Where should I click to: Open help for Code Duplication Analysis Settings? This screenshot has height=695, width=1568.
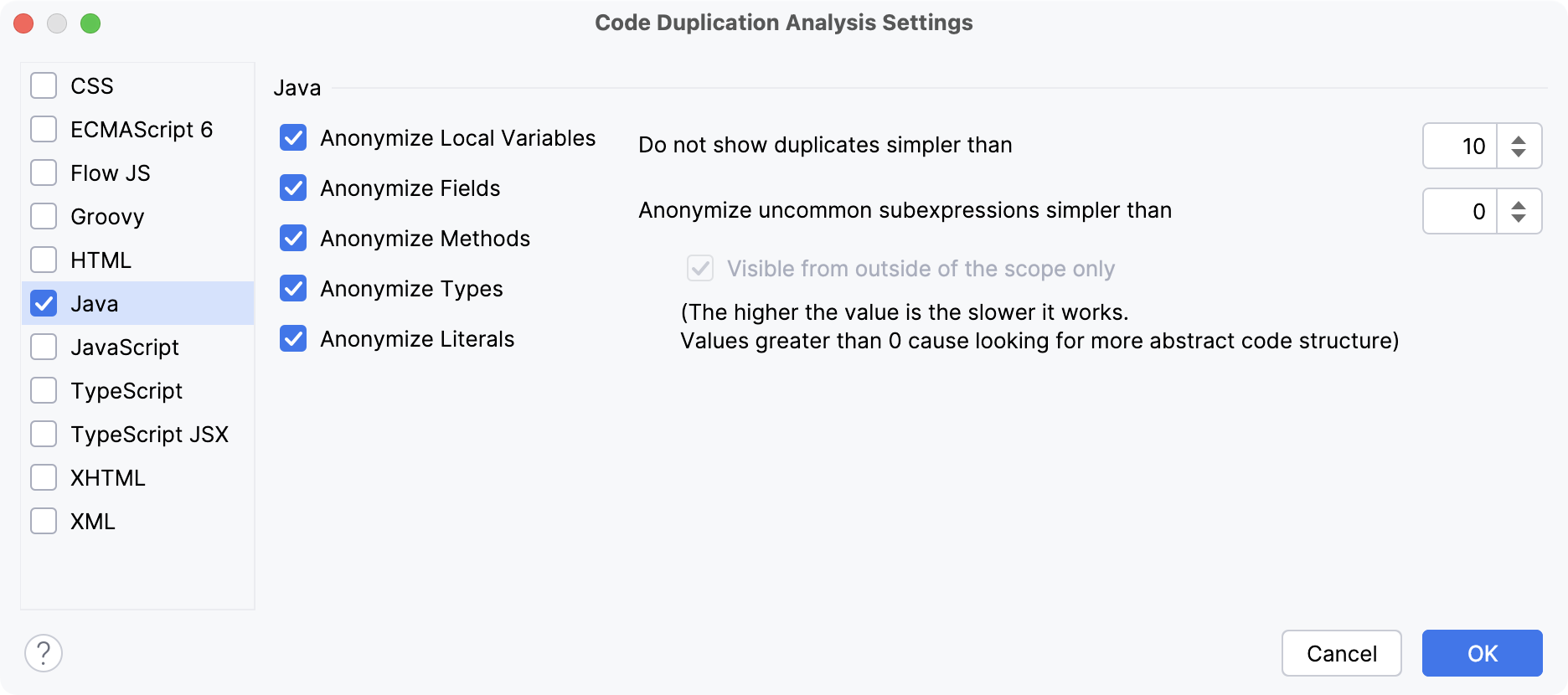[x=41, y=652]
